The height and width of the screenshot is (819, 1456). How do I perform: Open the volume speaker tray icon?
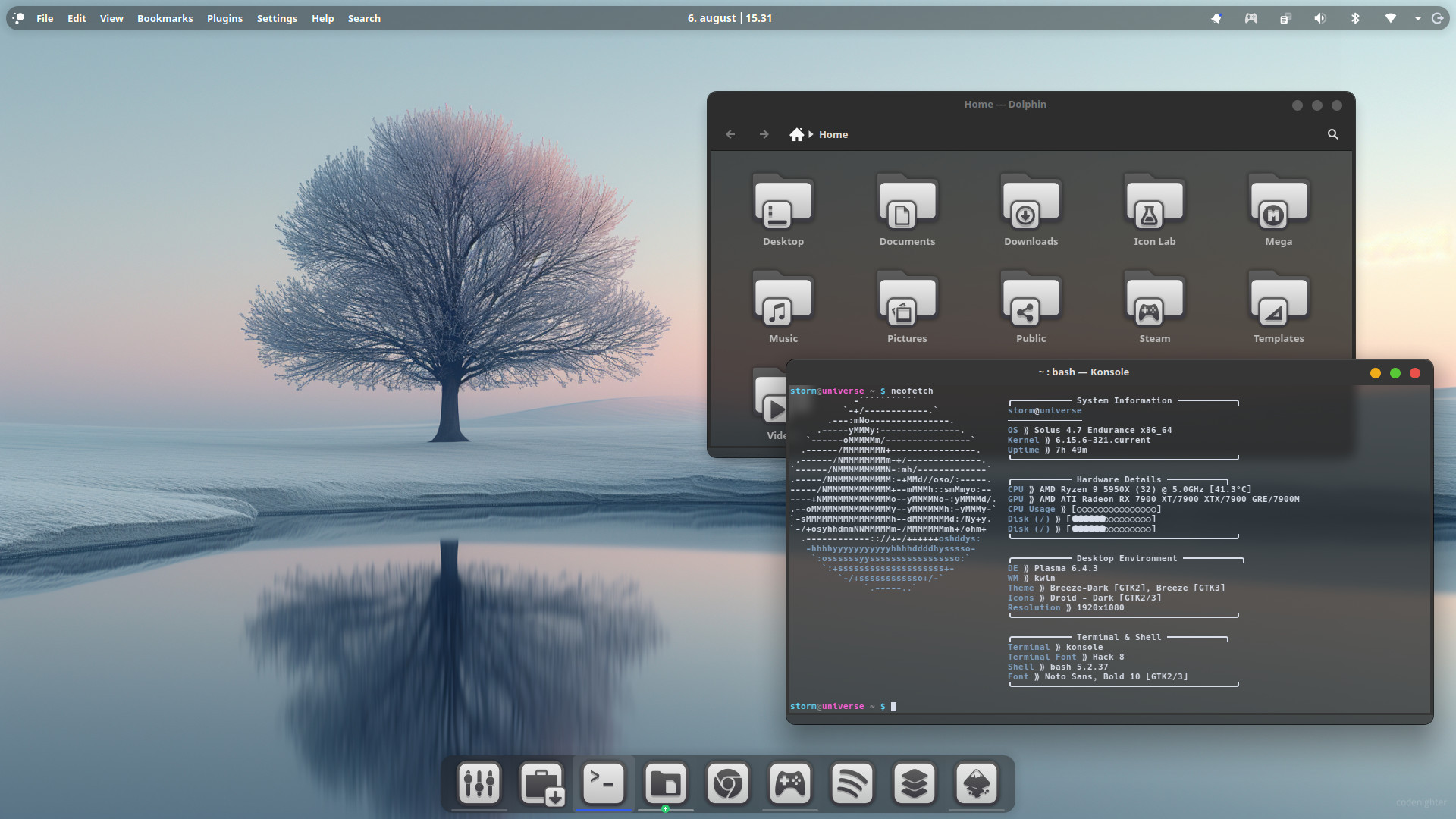(x=1320, y=18)
